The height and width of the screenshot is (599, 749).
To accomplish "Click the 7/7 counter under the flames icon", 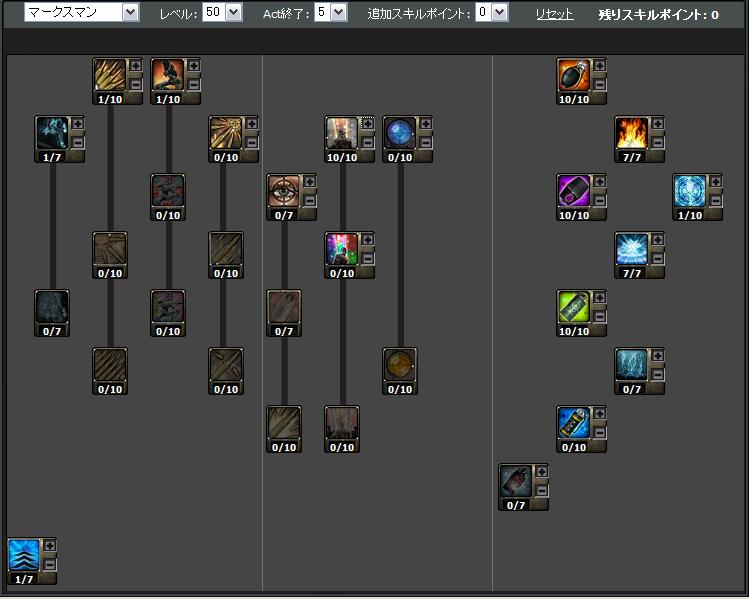I will pos(632,157).
